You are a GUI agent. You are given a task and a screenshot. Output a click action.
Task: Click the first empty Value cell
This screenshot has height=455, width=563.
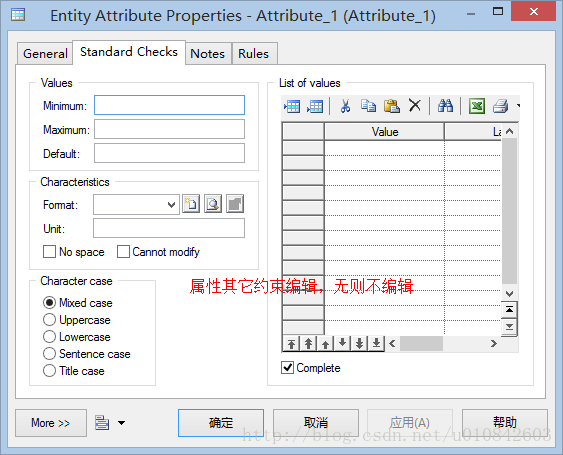point(385,148)
